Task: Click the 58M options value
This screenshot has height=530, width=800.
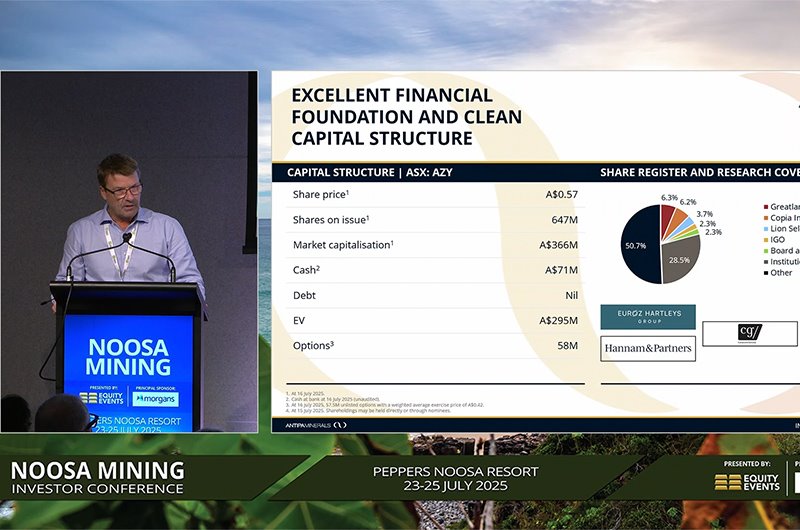Action: pyautogui.click(x=568, y=345)
